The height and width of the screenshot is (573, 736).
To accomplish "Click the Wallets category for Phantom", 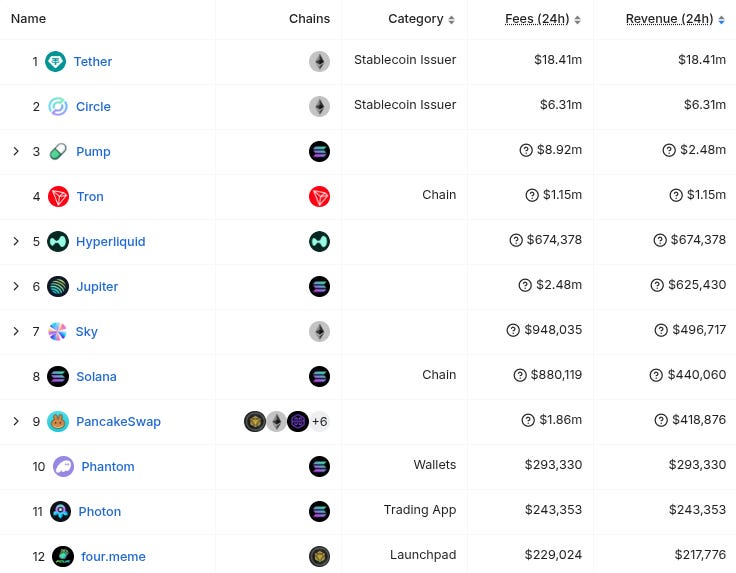I will (435, 465).
